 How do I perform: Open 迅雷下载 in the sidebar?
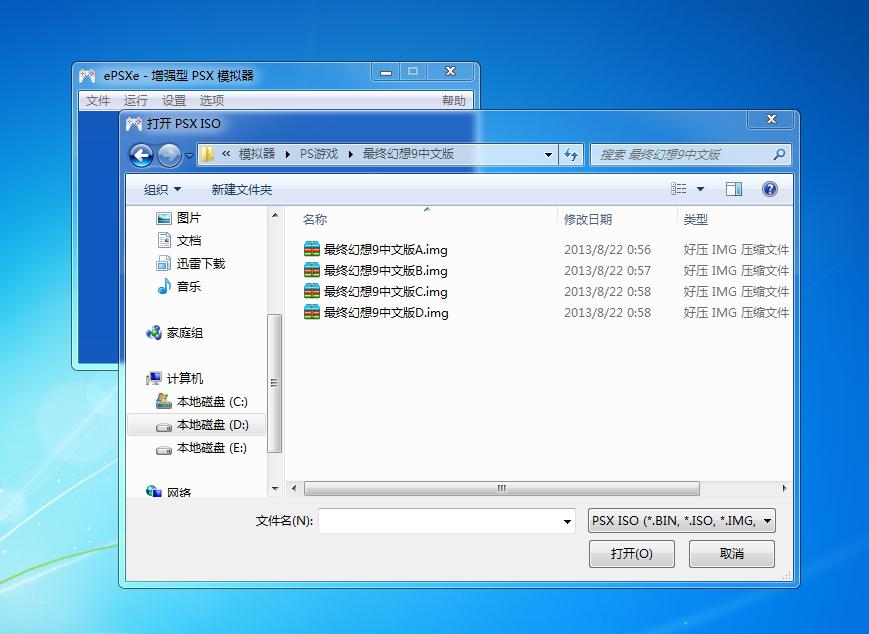click(201, 264)
